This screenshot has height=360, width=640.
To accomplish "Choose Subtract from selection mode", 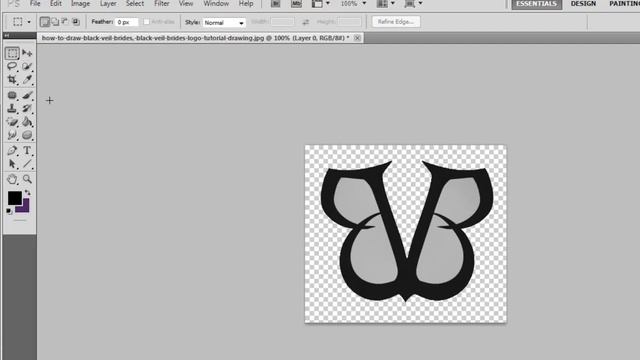I will (65, 22).
